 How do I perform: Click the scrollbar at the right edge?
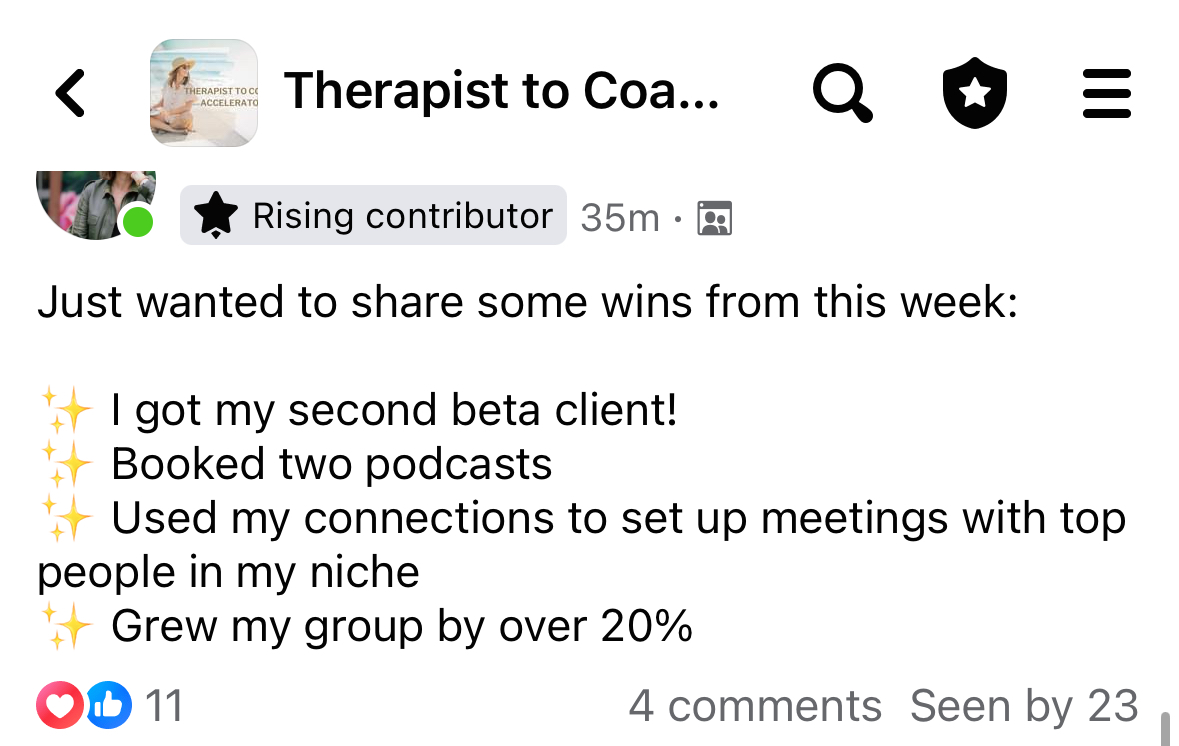click(1165, 728)
